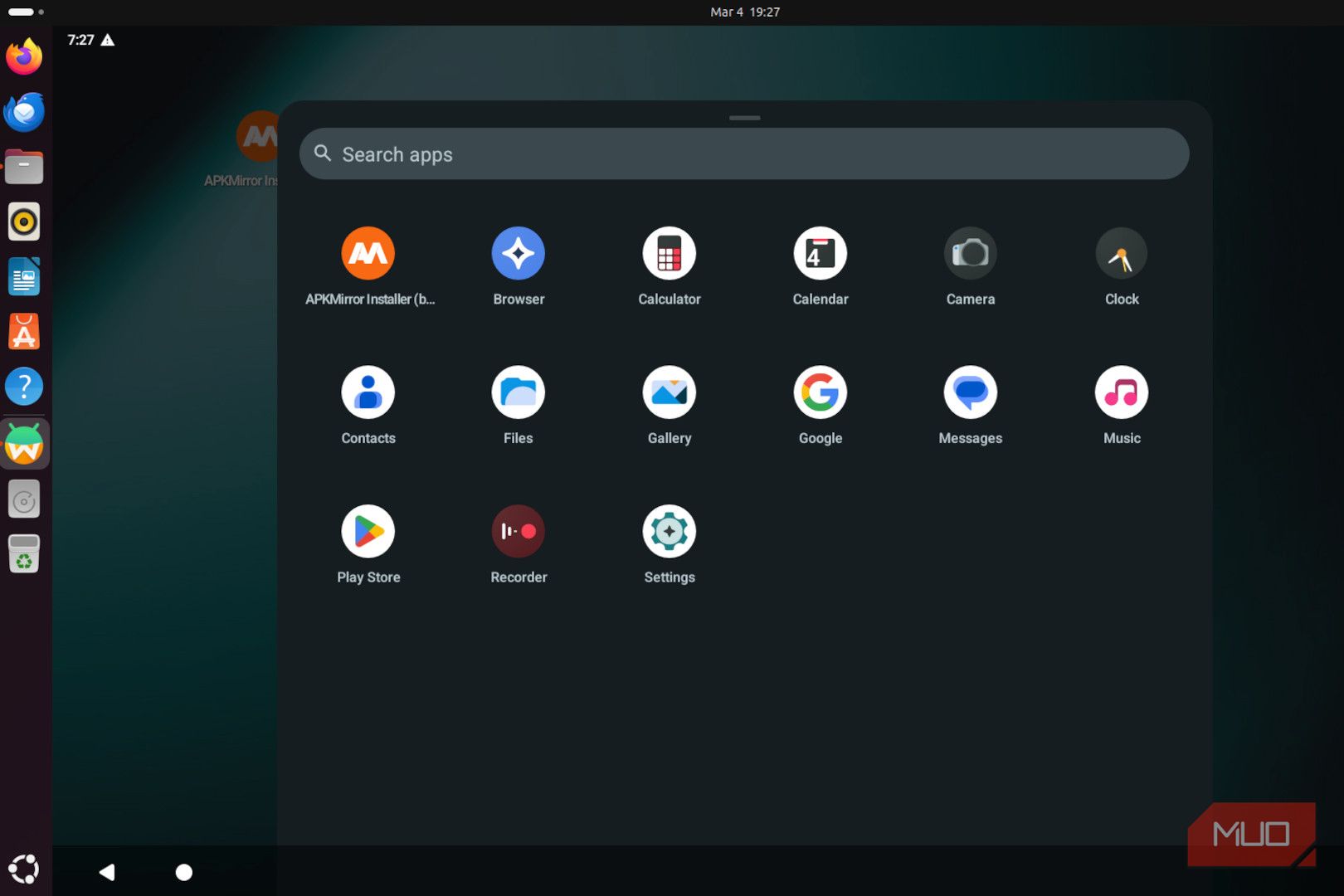Open the Clock app
The height and width of the screenshot is (896, 1344).
click(1122, 253)
